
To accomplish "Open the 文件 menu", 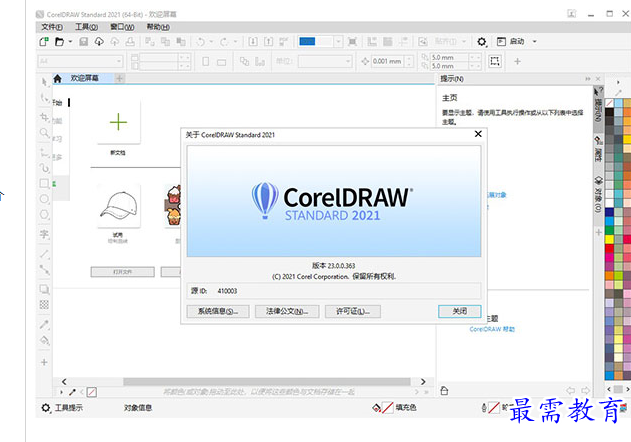I will point(52,27).
